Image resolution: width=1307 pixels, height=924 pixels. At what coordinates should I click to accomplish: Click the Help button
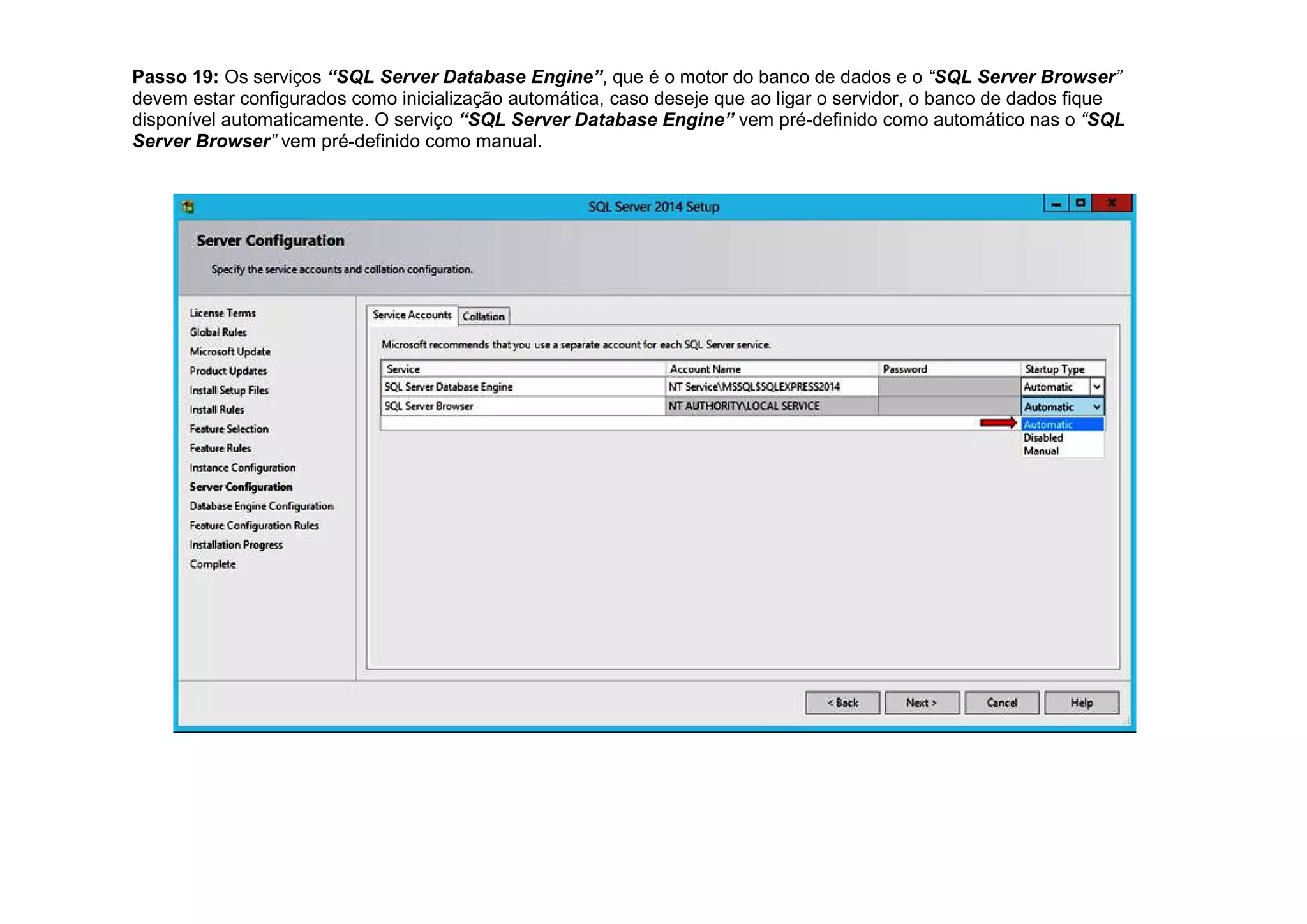[x=1082, y=703]
